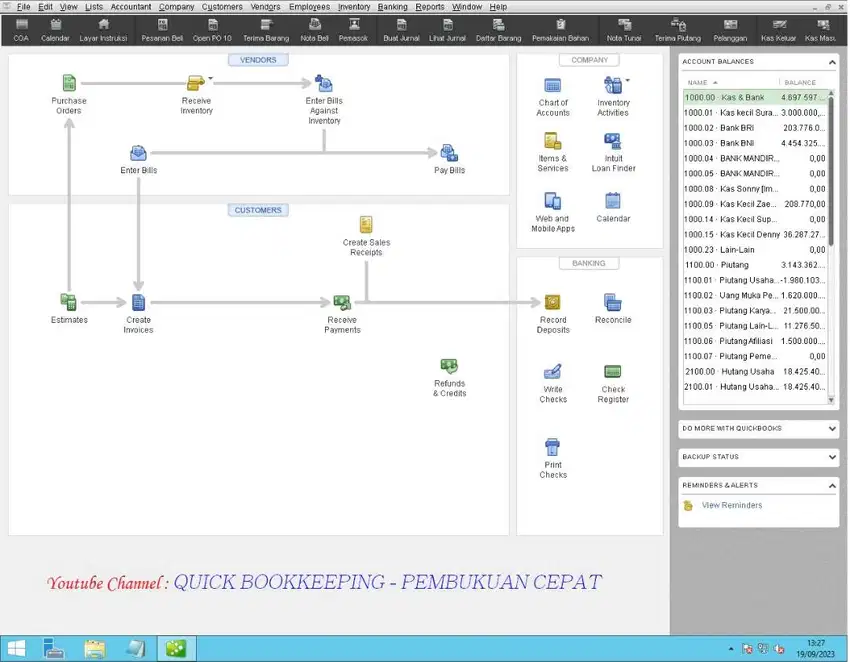
Task: Open the dropdown arrow beside Inventory Activities
Action: coord(628,80)
